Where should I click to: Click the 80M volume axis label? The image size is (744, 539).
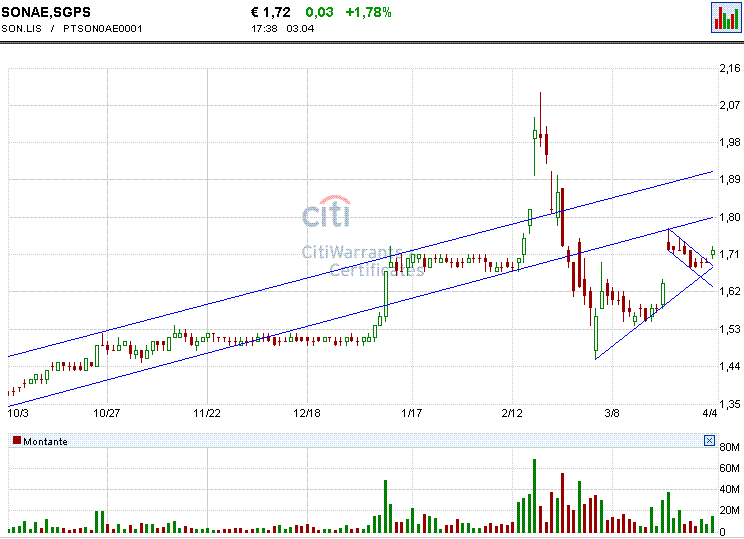[730, 447]
